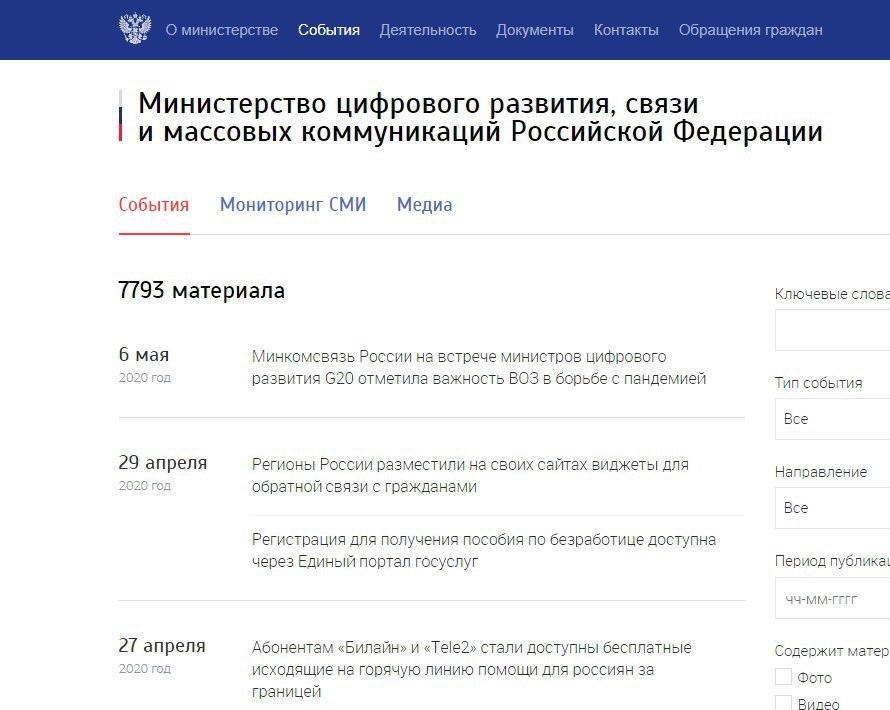The width and height of the screenshot is (890, 710).
Task: Click the «7793 материала» count text
Action: pos(201,290)
